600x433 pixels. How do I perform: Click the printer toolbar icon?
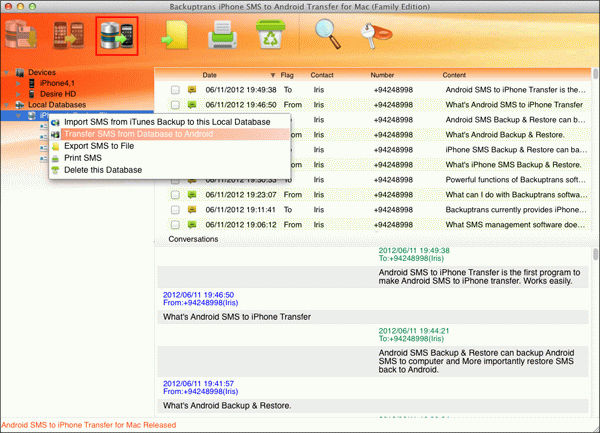pos(222,36)
